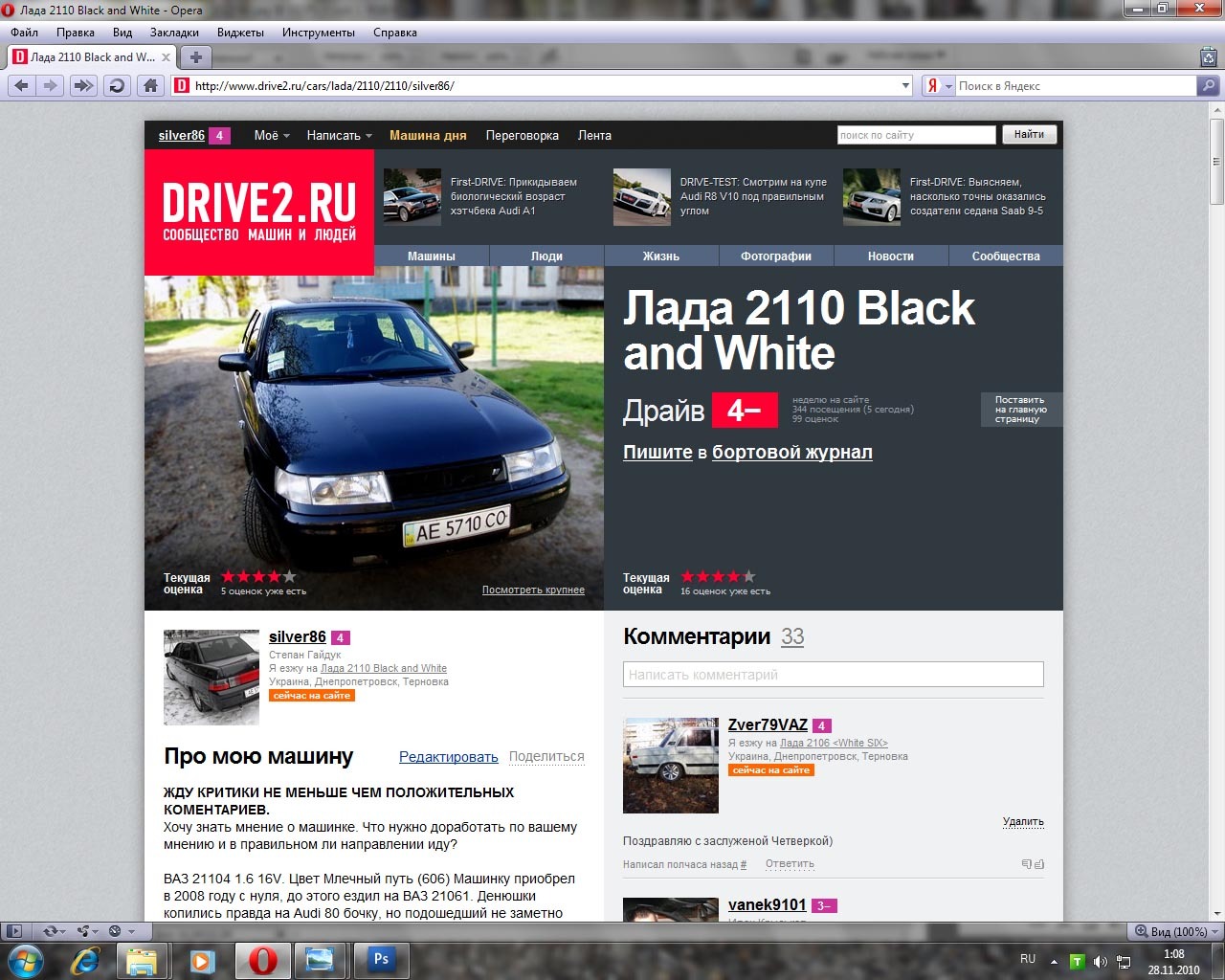Click the thumbs up icon on Zver79VAZ comment
Image resolution: width=1225 pixels, height=980 pixels.
[1039, 864]
